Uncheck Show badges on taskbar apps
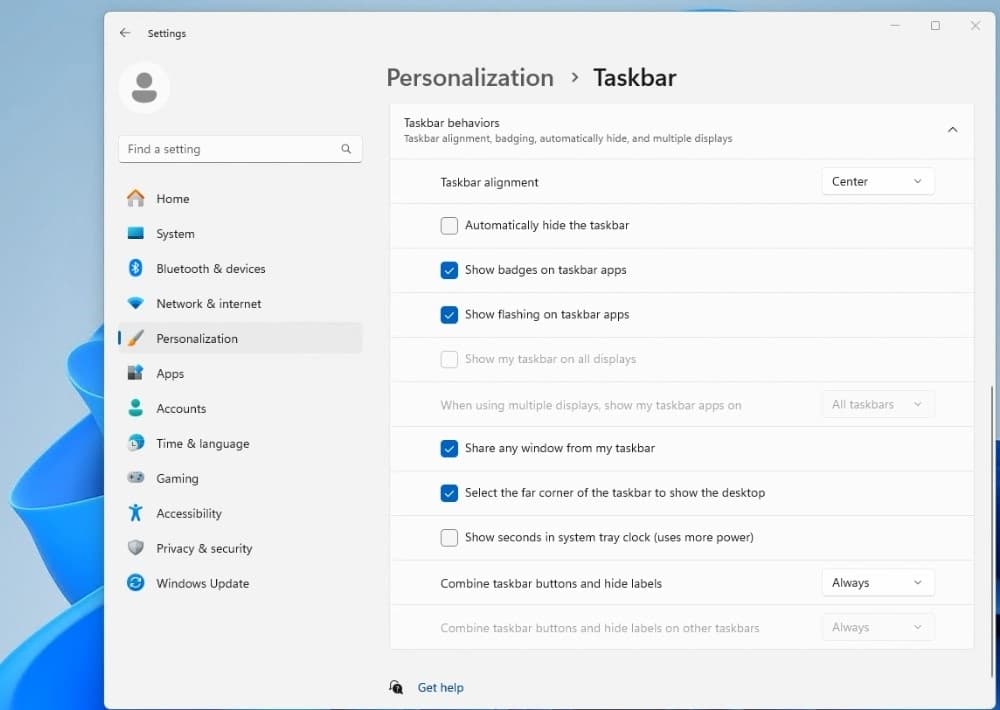The image size is (1000, 710). coord(449,270)
